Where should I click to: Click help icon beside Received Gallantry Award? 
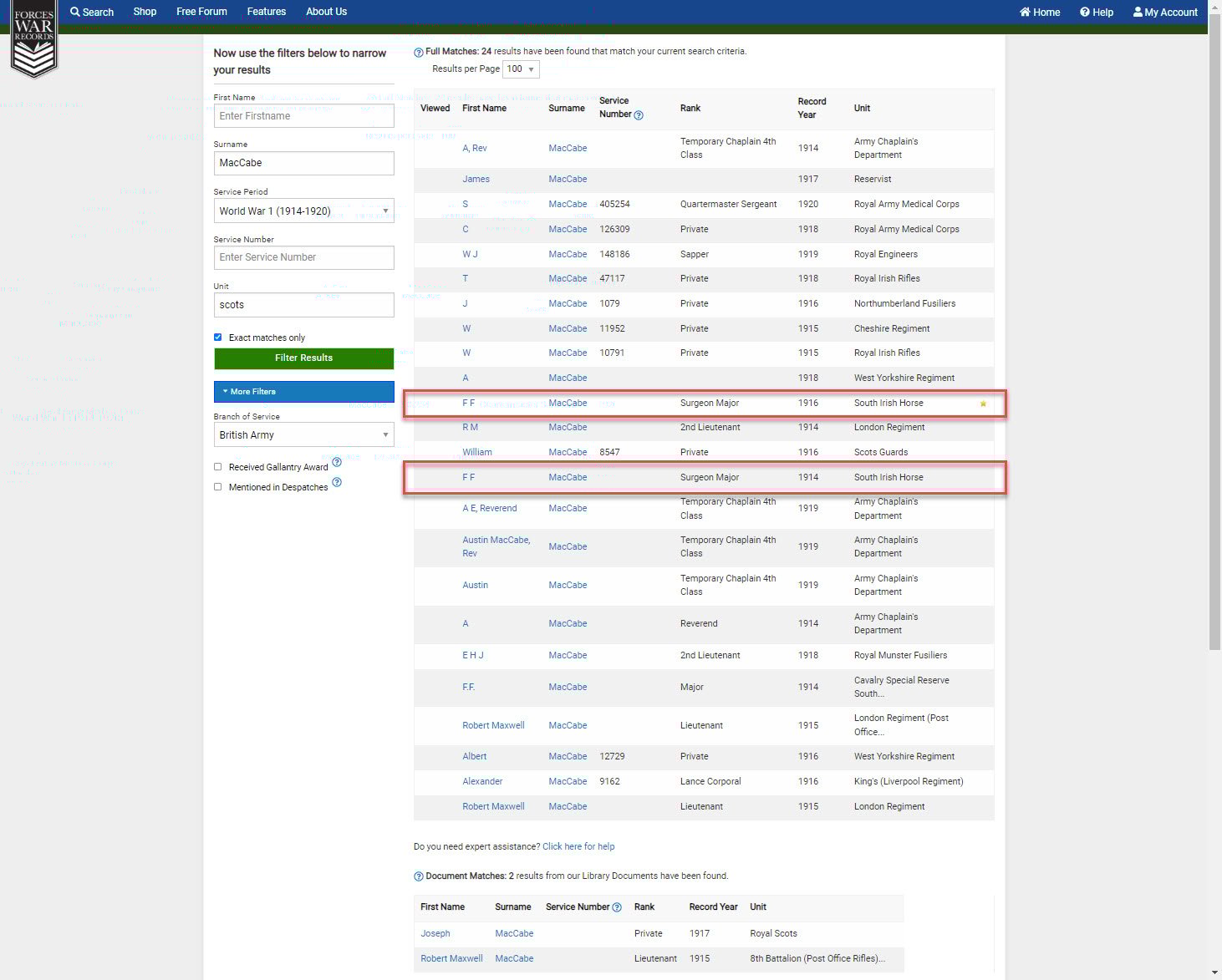coord(337,462)
